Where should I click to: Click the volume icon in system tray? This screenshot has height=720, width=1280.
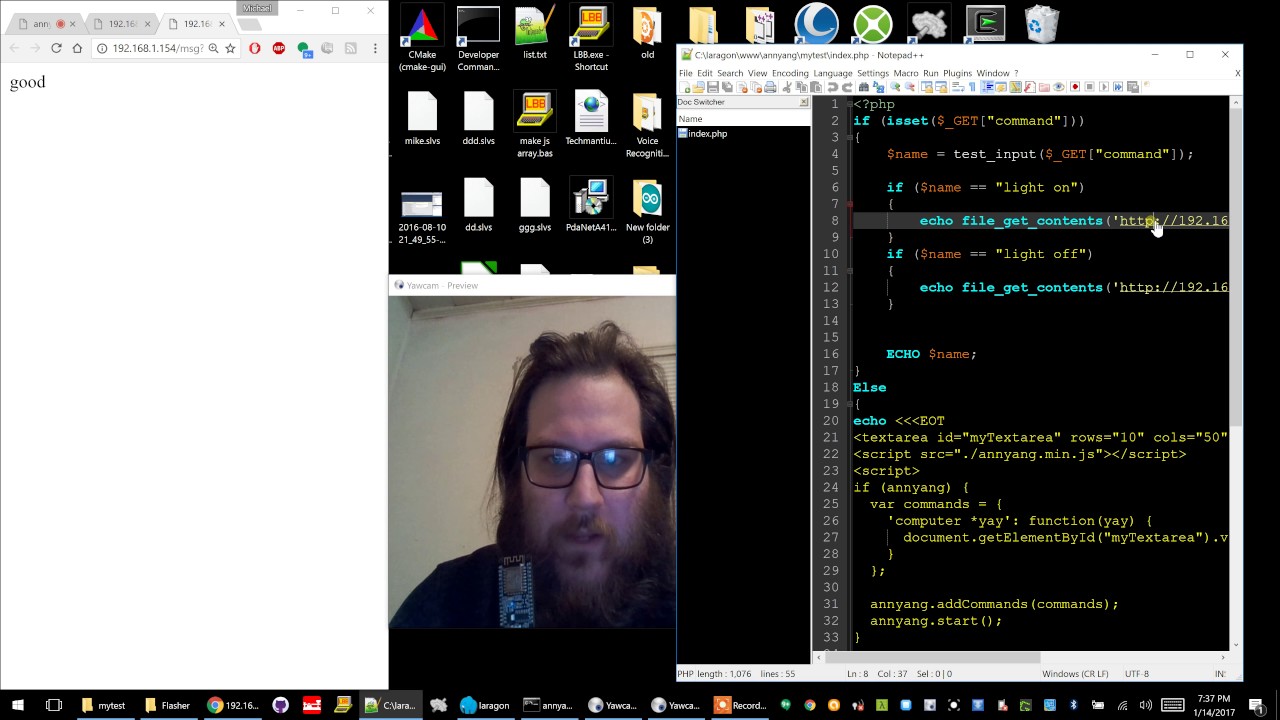tap(1145, 705)
